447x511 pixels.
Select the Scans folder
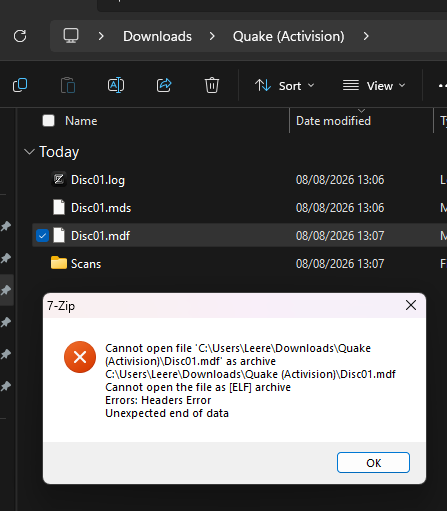[x=86, y=264]
